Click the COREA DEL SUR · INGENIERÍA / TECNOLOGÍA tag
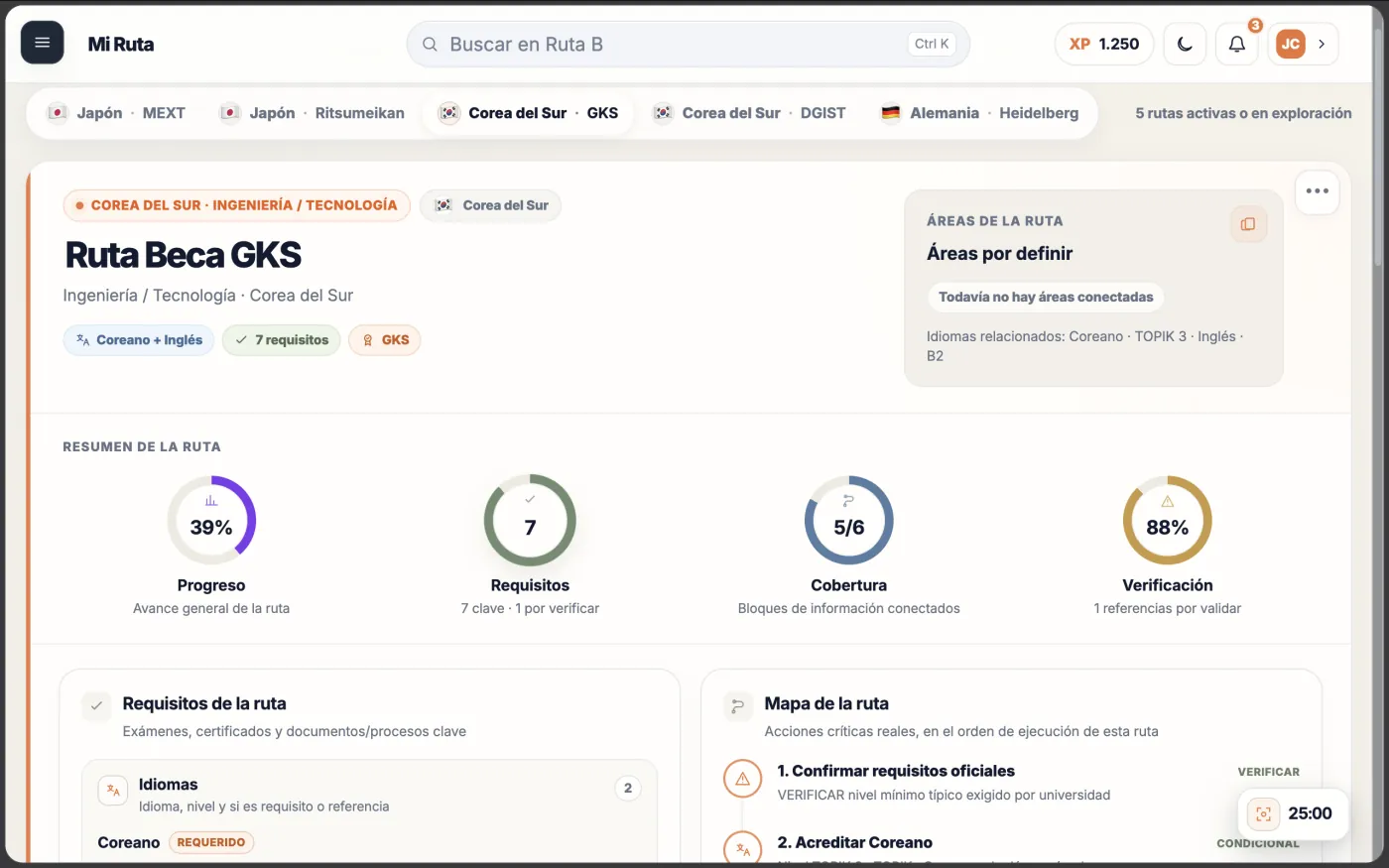 (x=237, y=205)
